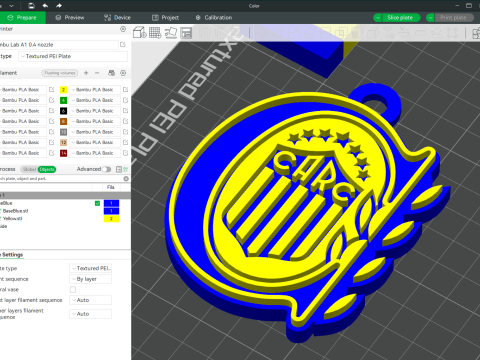Edit filament 6 preset icon
The height and width of the screenshot is (360, 480).
[x=125, y=111]
